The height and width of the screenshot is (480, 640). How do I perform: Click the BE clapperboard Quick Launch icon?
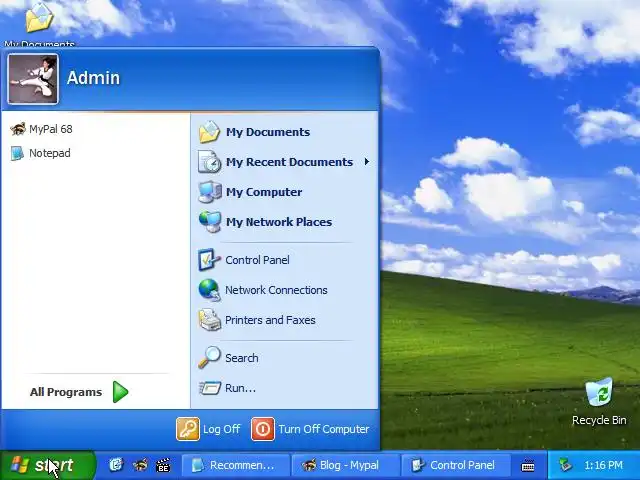coord(163,465)
